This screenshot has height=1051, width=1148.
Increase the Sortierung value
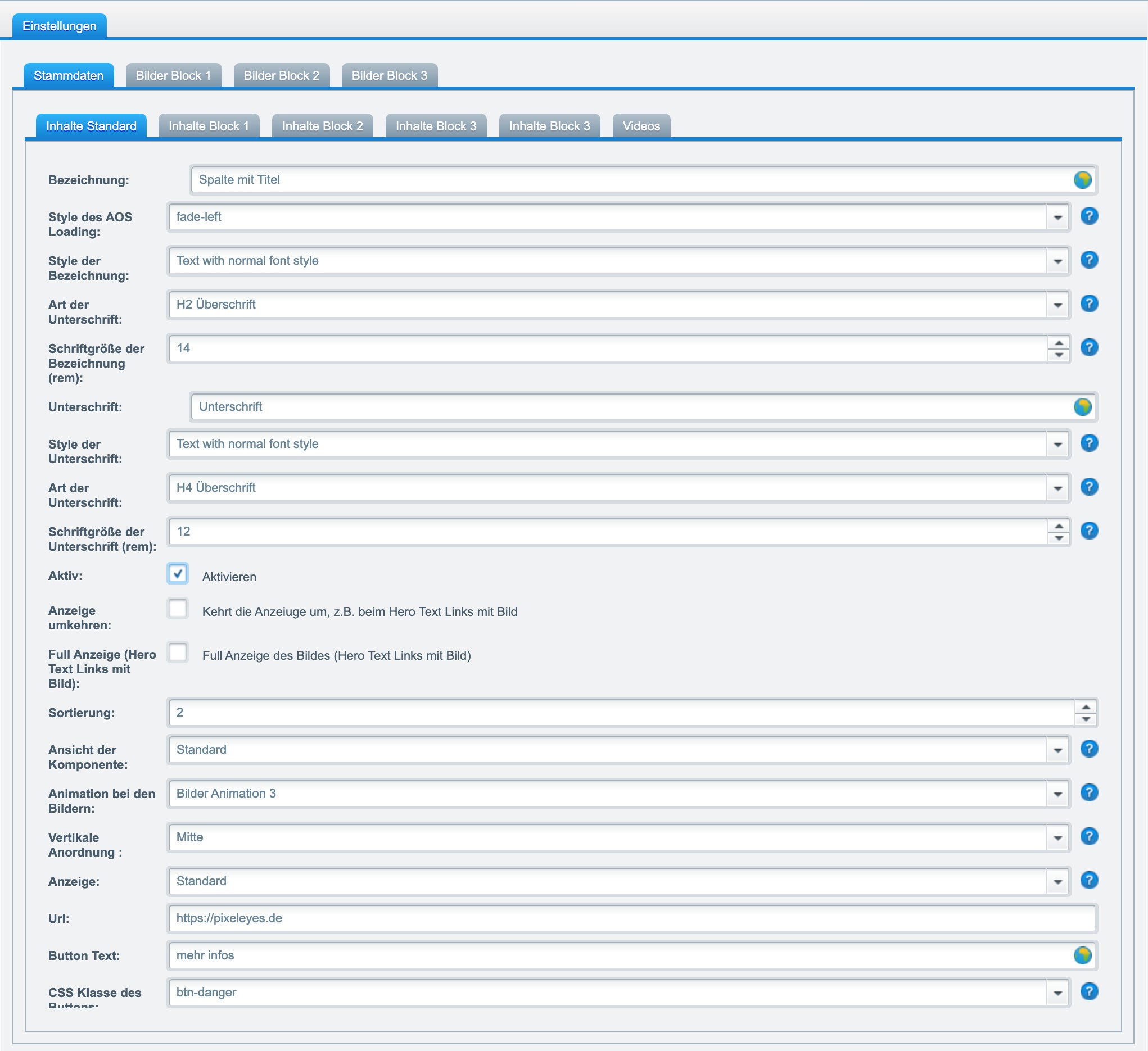click(1086, 707)
